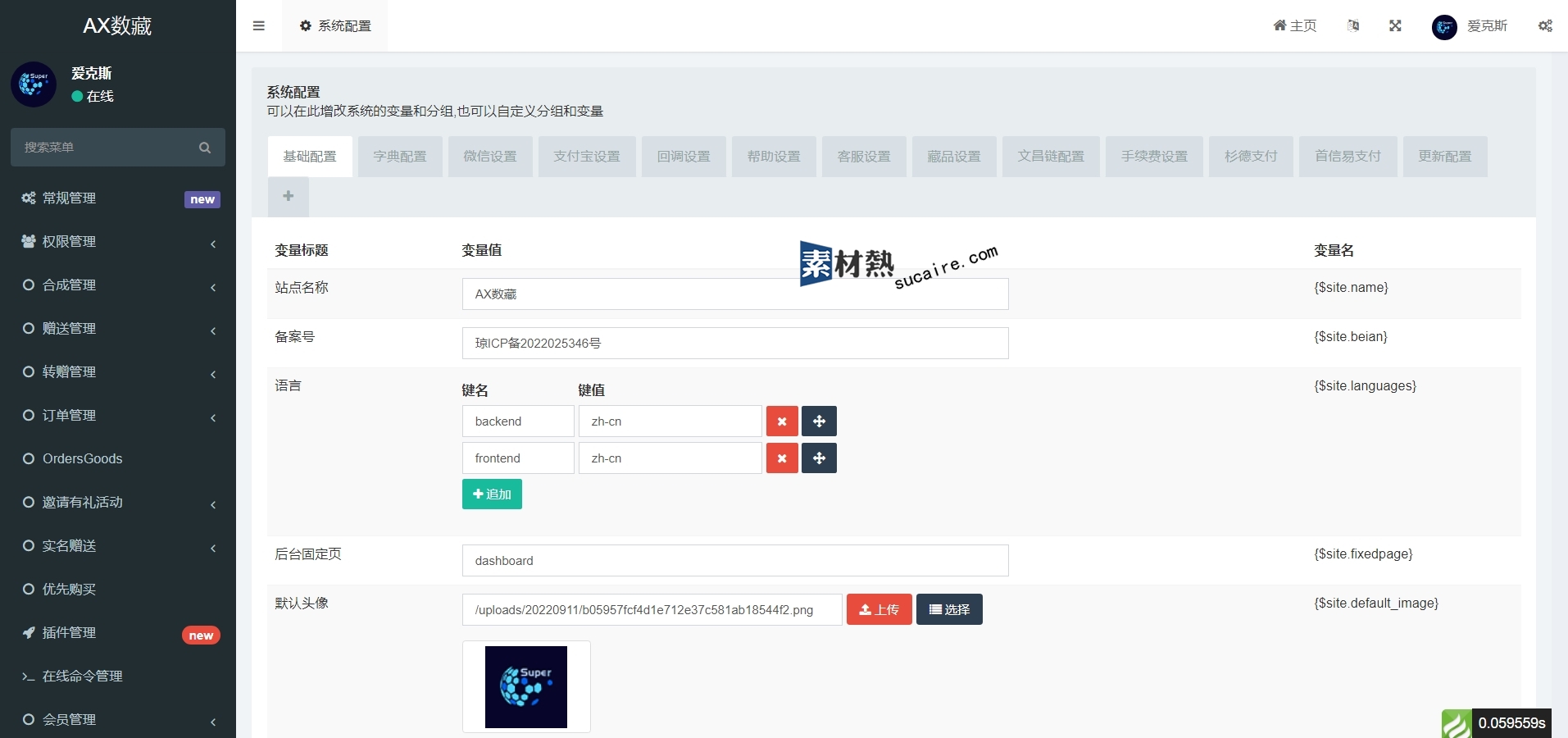Open the 藏品设置 tab

pos(954,157)
